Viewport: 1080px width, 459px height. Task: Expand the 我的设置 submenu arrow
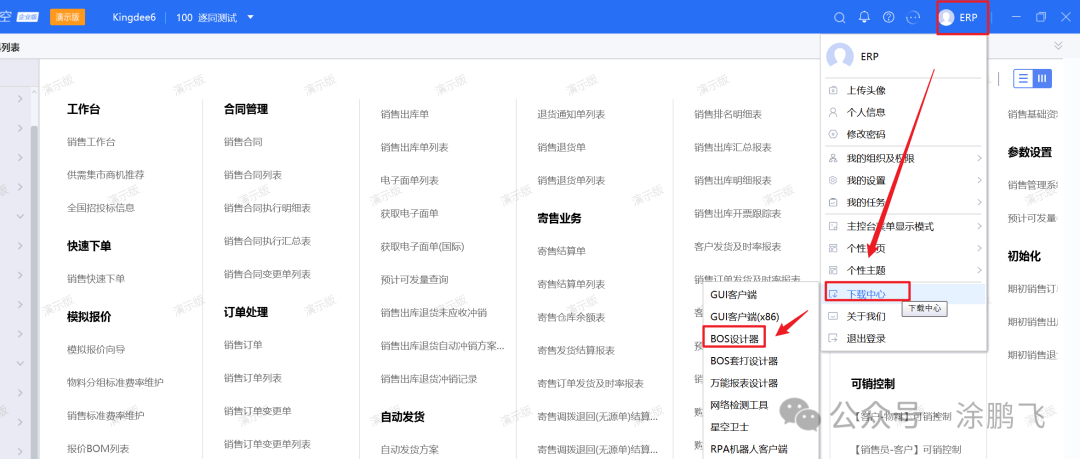(978, 181)
